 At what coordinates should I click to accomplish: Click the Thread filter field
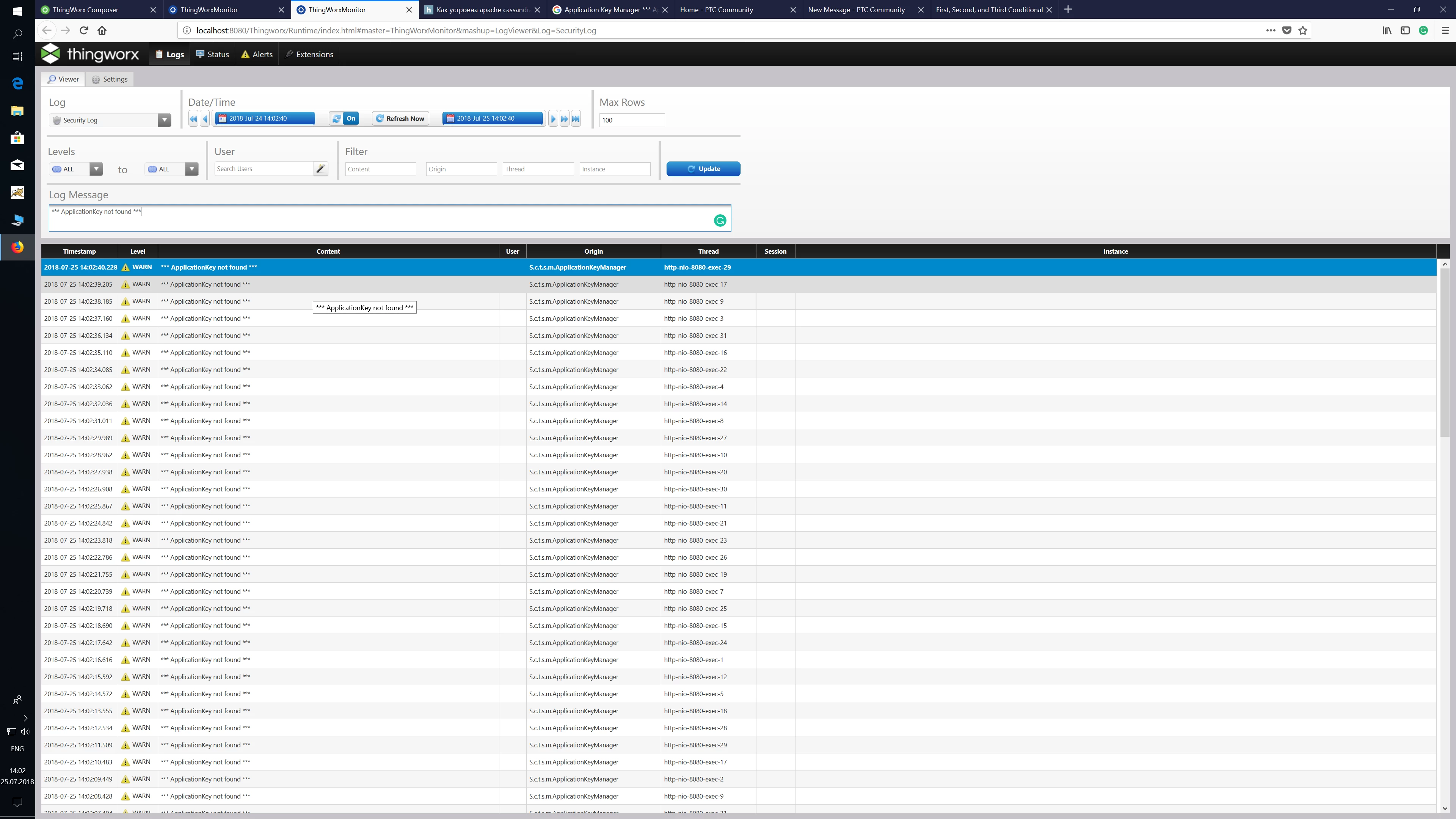tap(538, 169)
